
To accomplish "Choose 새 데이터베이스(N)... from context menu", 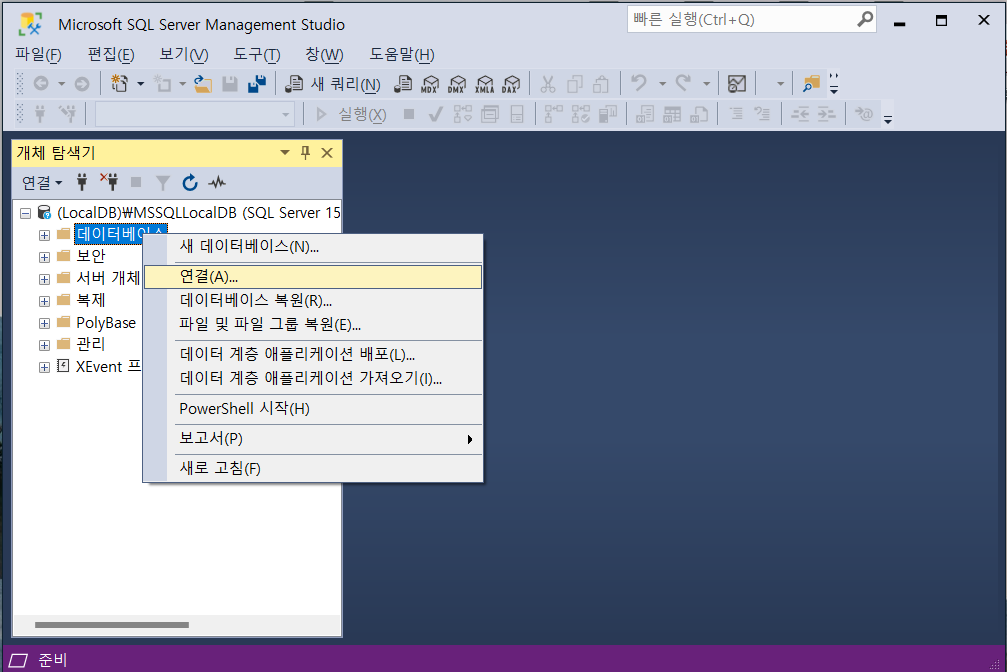I will coord(313,247).
